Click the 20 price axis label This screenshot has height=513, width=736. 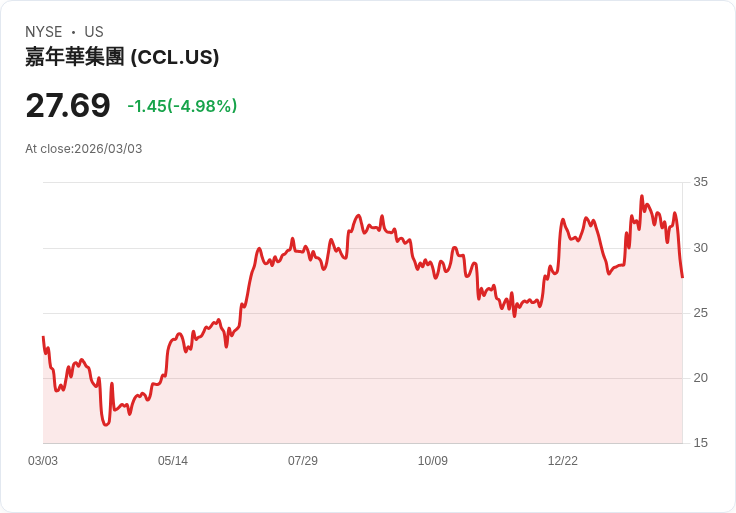pyautogui.click(x=700, y=378)
